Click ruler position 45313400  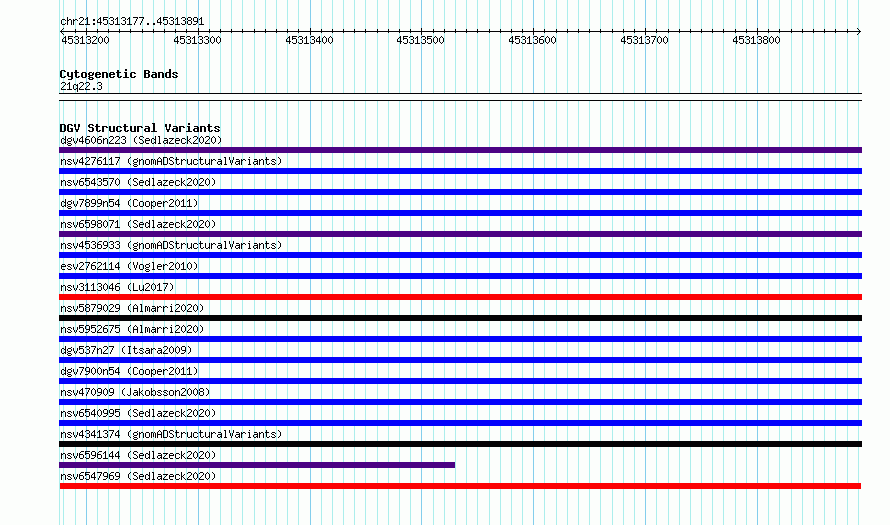[309, 40]
